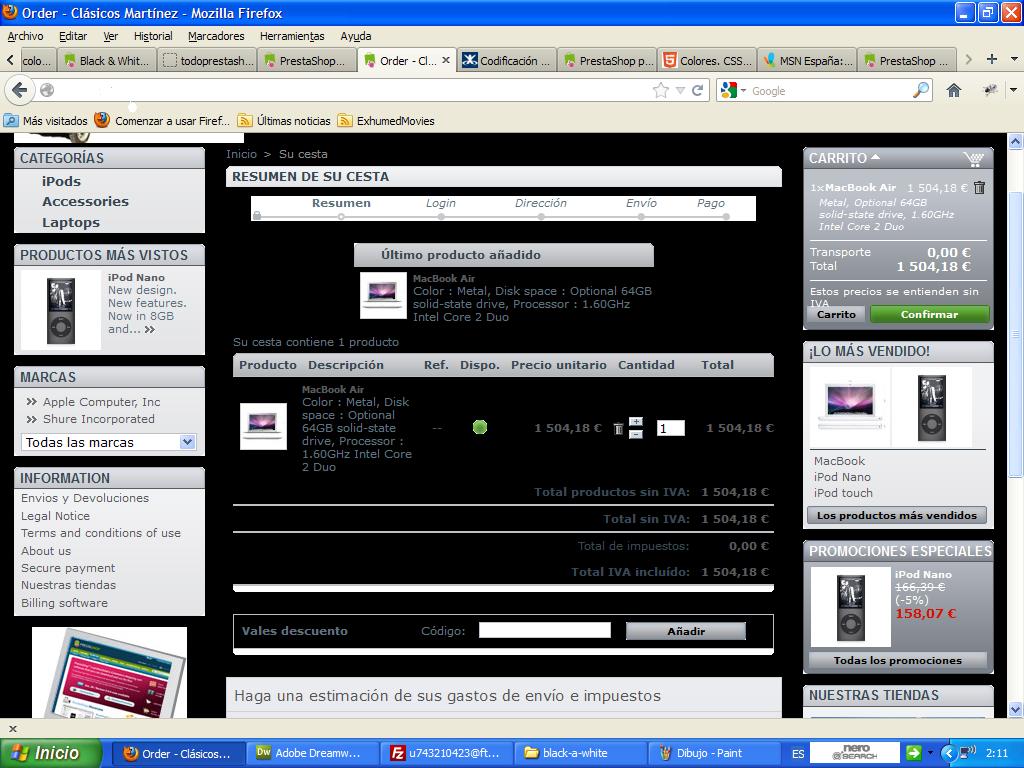Close the bottom addon bar
1024x768 pixels.
pyautogui.click(x=12, y=729)
